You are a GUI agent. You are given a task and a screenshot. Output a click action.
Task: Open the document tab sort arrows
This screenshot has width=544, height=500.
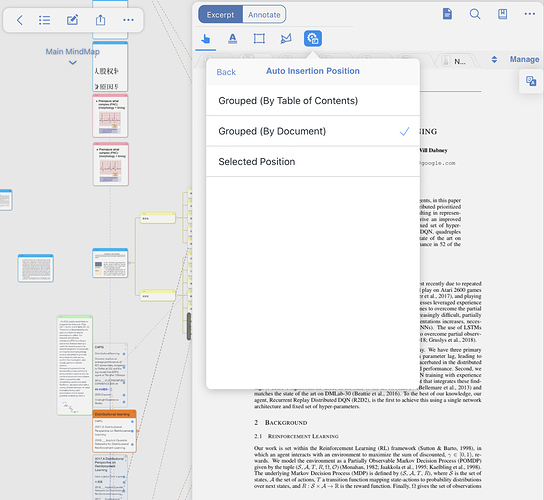click(494, 60)
